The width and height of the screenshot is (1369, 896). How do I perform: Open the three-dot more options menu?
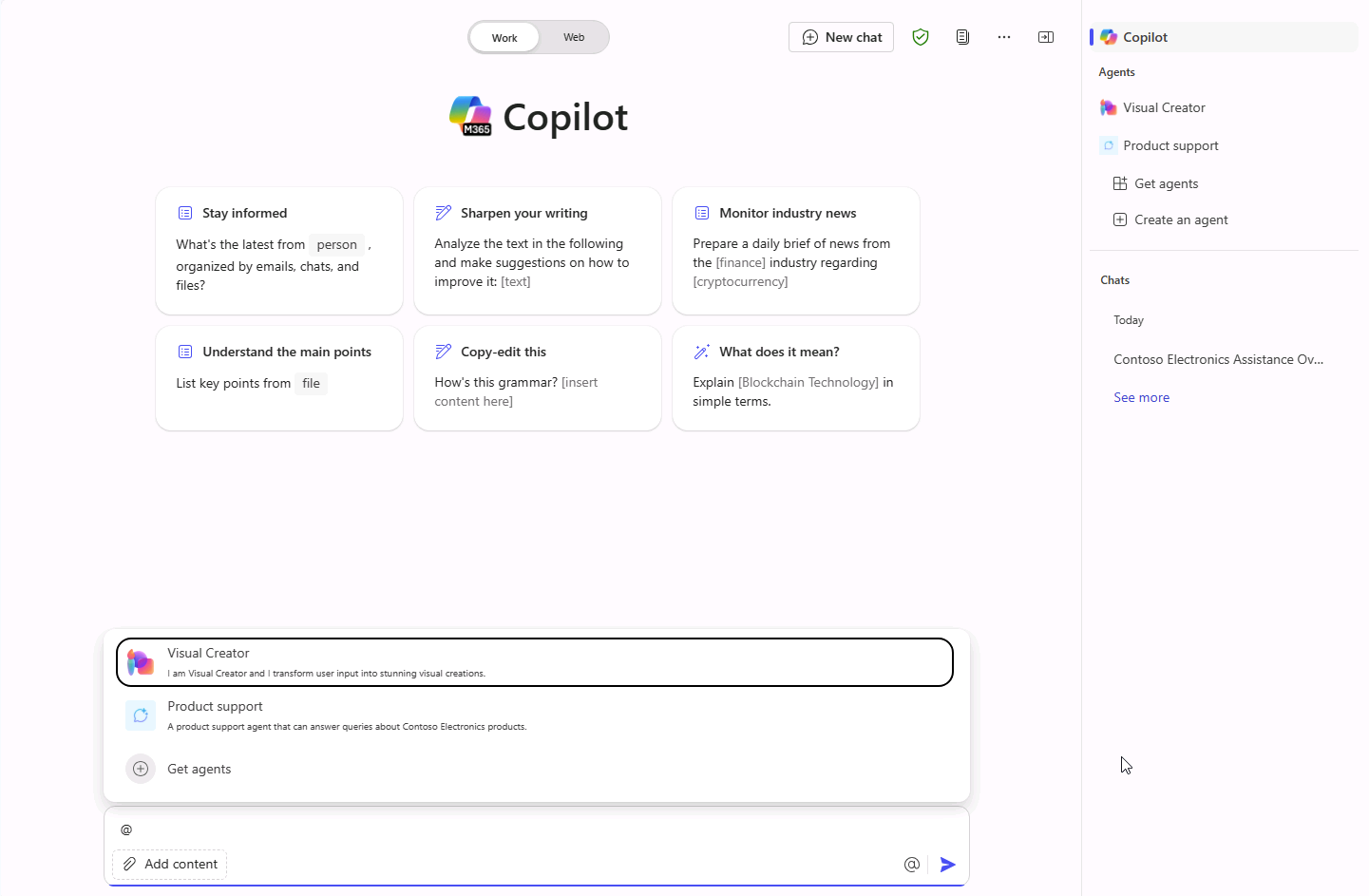click(x=1004, y=37)
